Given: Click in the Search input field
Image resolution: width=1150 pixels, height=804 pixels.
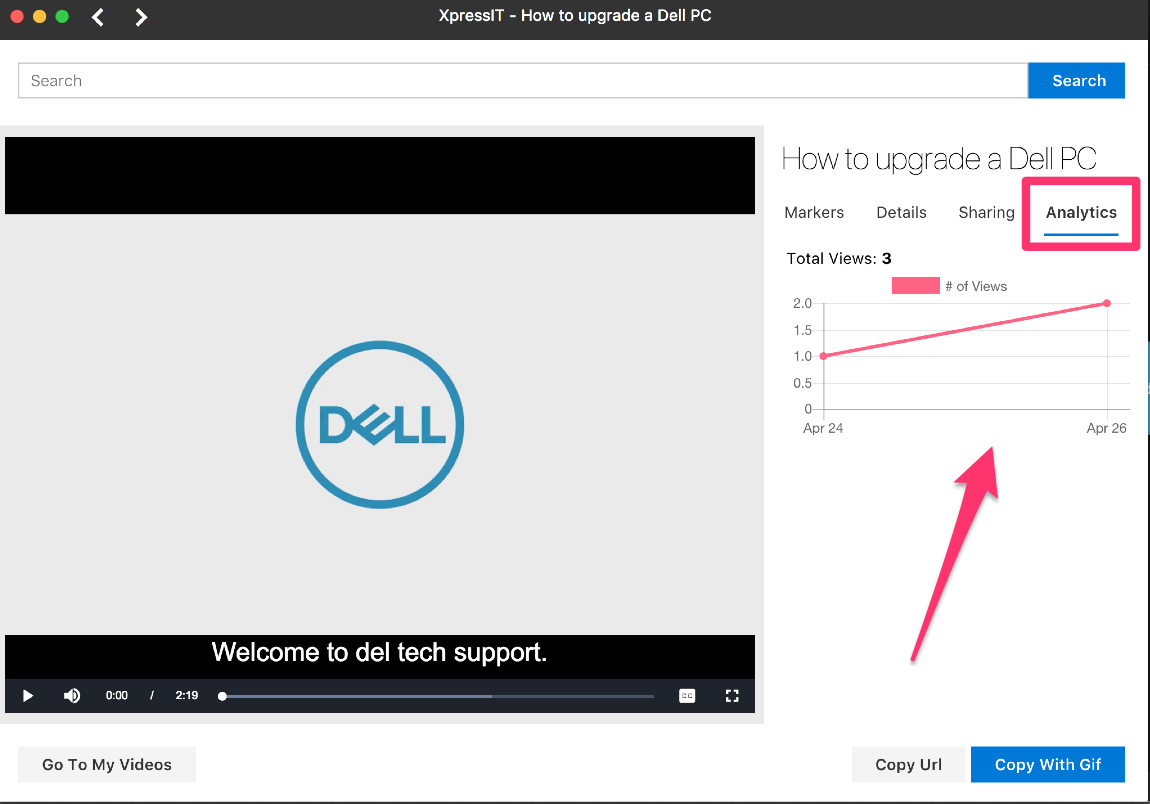Looking at the screenshot, I should click(x=523, y=81).
